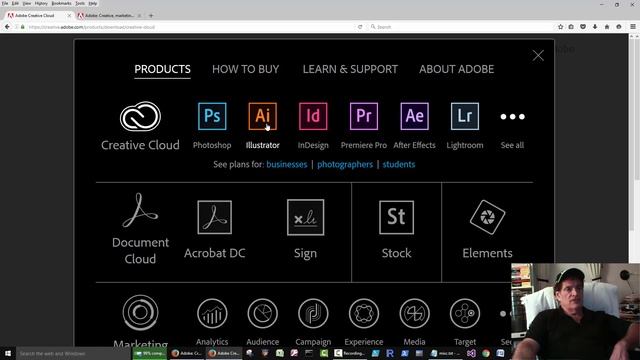Image resolution: width=640 pixels, height=360 pixels.
Task: Select the Lightroom Lr icon
Action: (465, 116)
